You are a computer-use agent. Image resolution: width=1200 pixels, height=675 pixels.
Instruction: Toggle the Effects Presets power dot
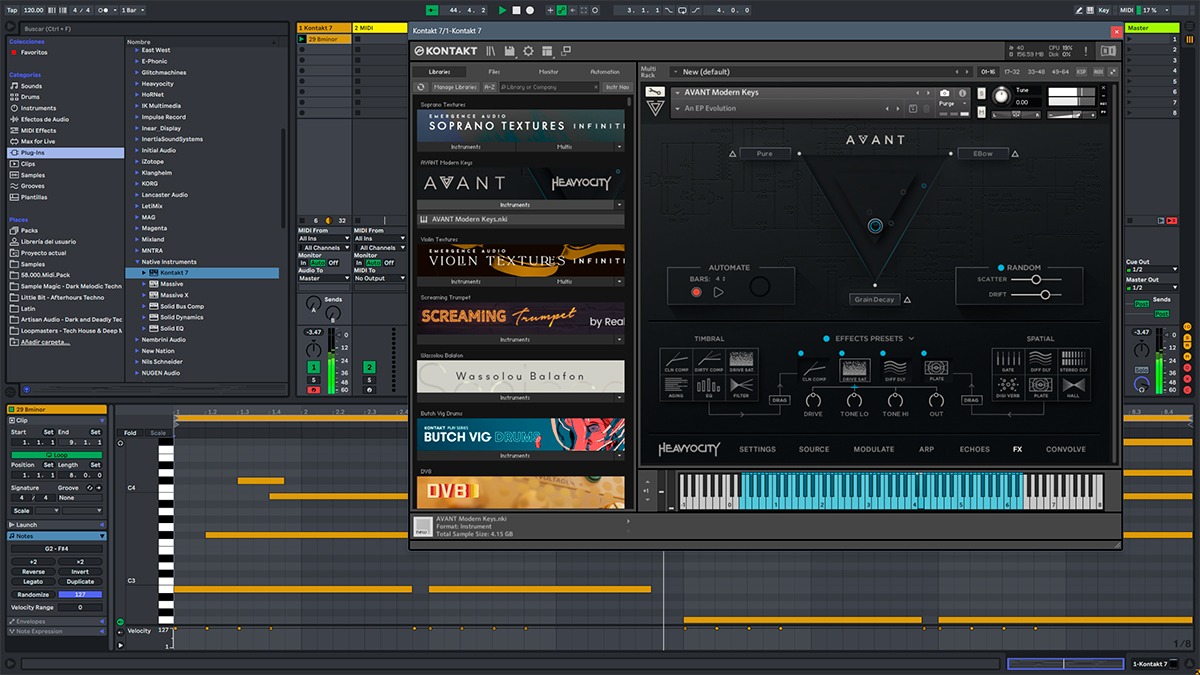tap(827, 339)
